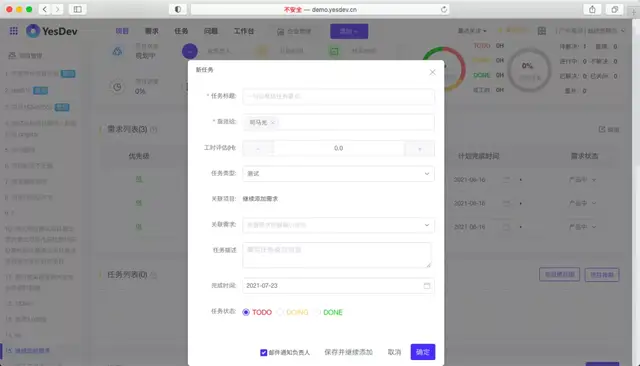Image resolution: width=640 pixels, height=366 pixels.
Task: Open the enterprise management nav item
Action: pos(294,31)
